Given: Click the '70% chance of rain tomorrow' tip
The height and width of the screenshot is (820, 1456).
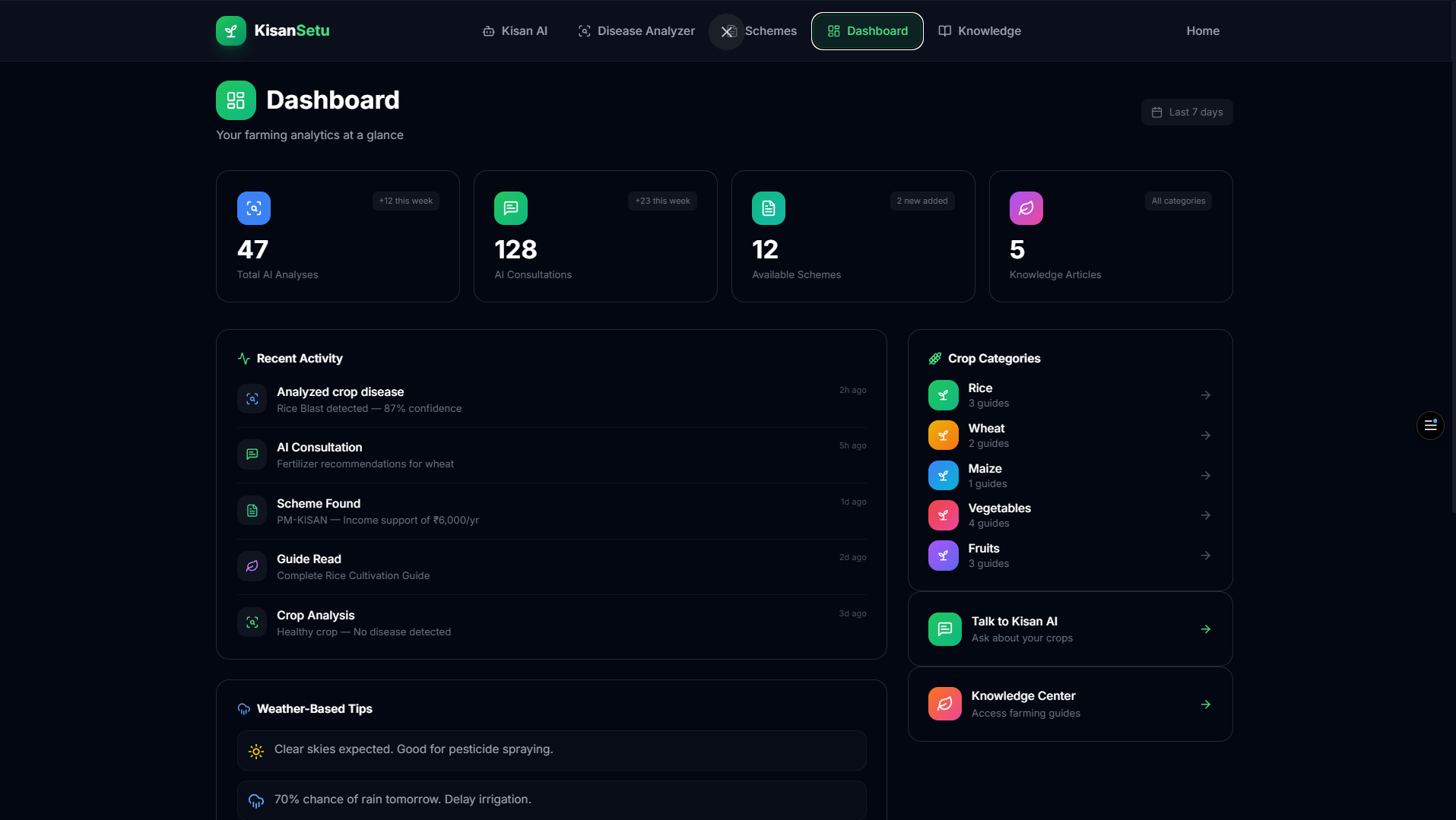Looking at the screenshot, I should tap(552, 799).
